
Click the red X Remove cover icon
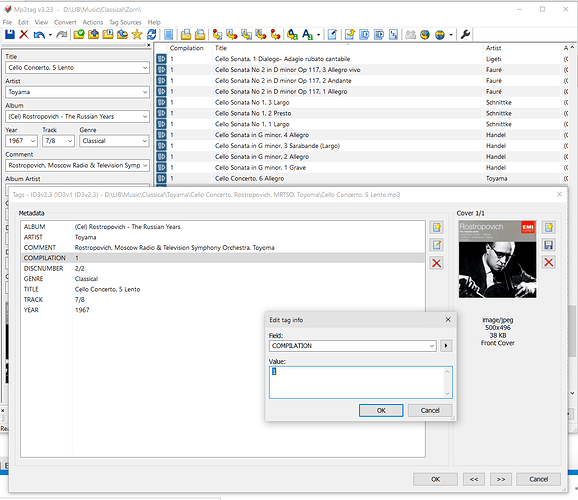549,262
